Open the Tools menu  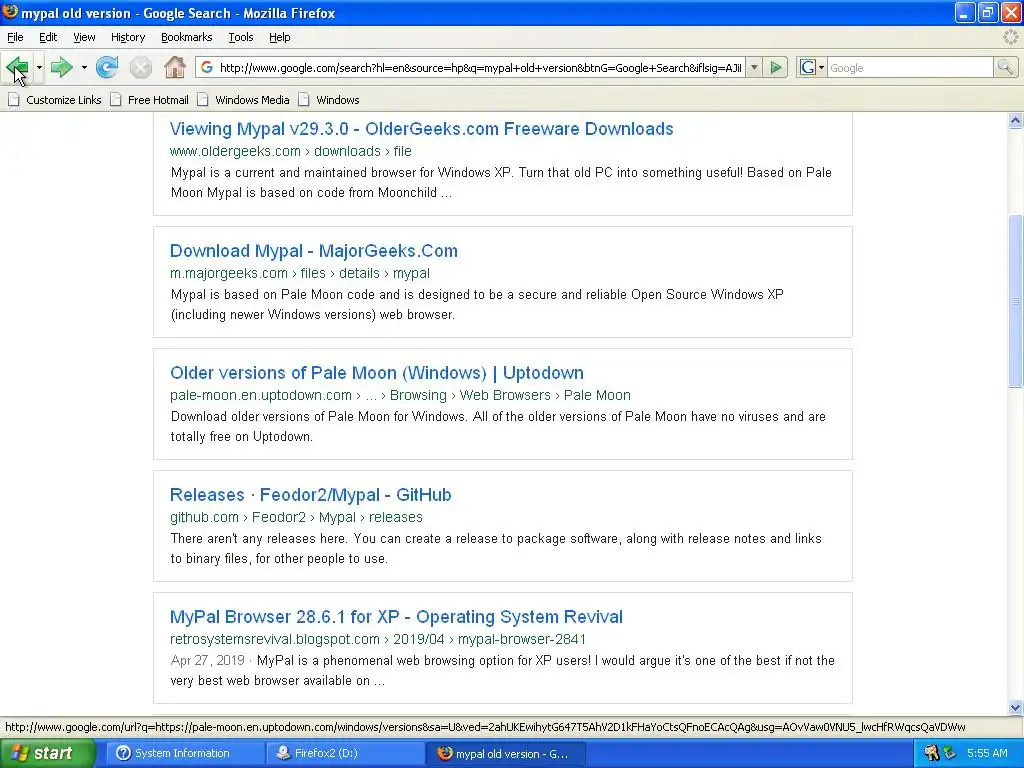click(241, 37)
